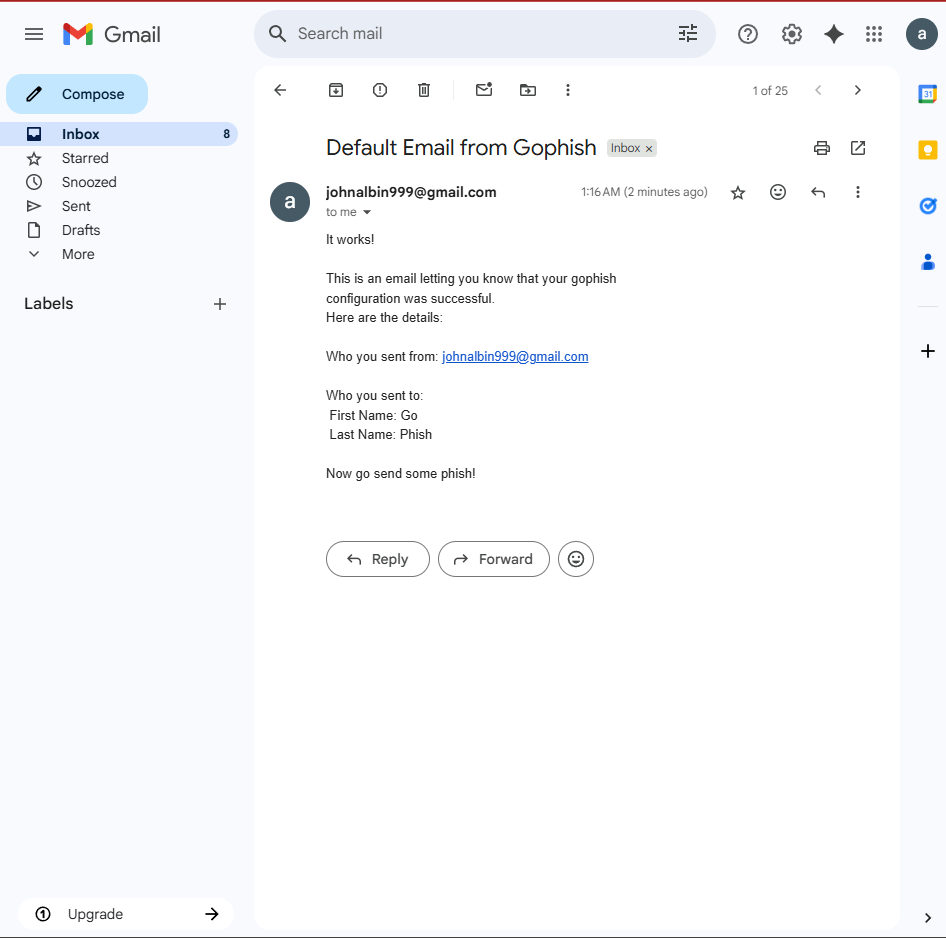Open the Support help icon
This screenshot has width=946, height=938.
pyautogui.click(x=748, y=34)
